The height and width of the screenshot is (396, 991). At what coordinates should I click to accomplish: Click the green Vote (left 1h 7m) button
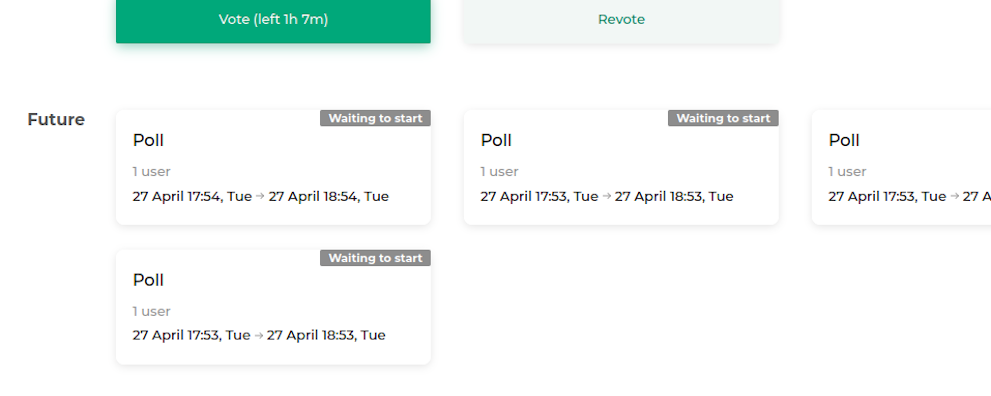click(x=273, y=20)
